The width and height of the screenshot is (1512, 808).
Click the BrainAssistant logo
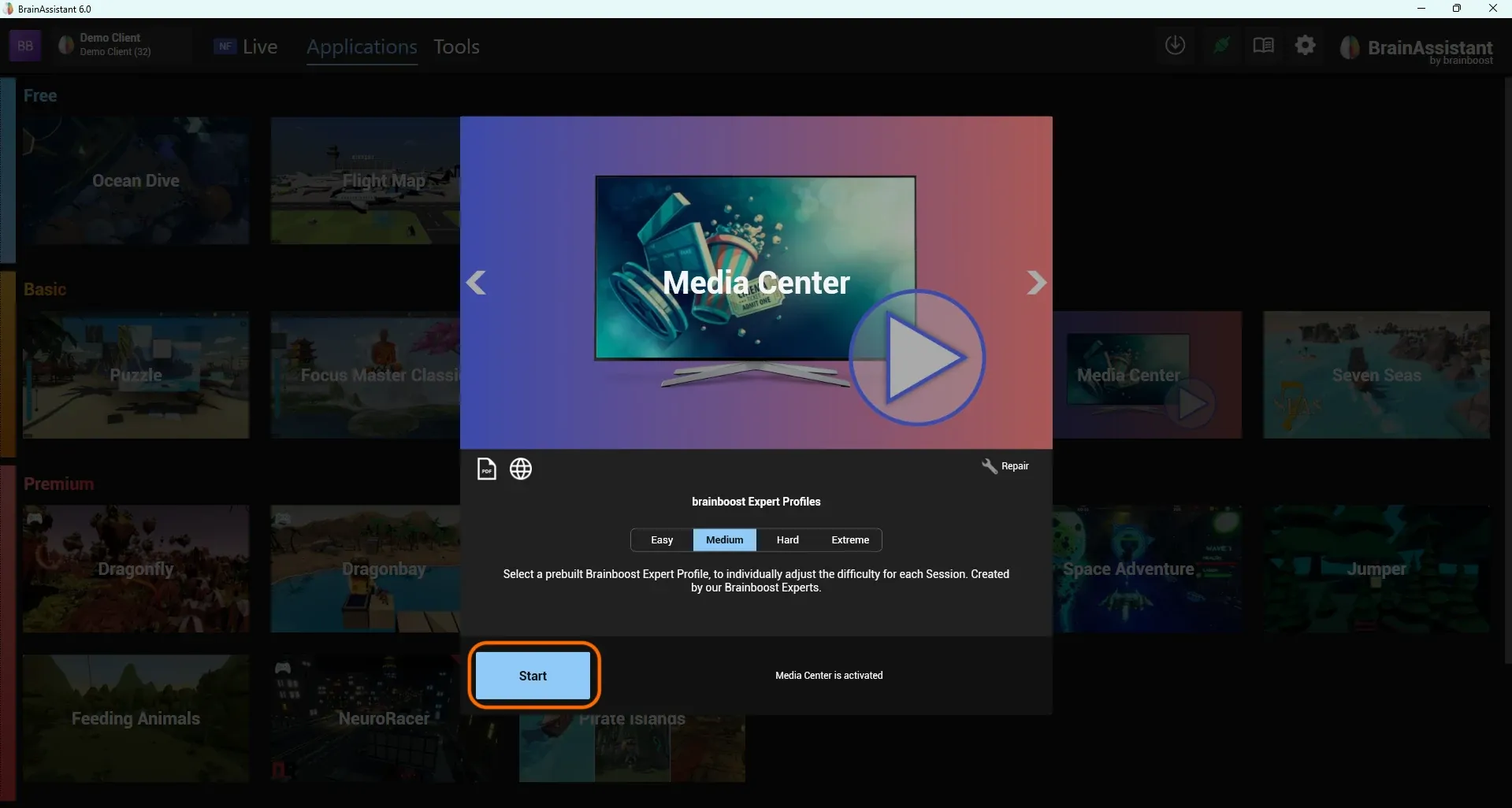pos(1417,49)
